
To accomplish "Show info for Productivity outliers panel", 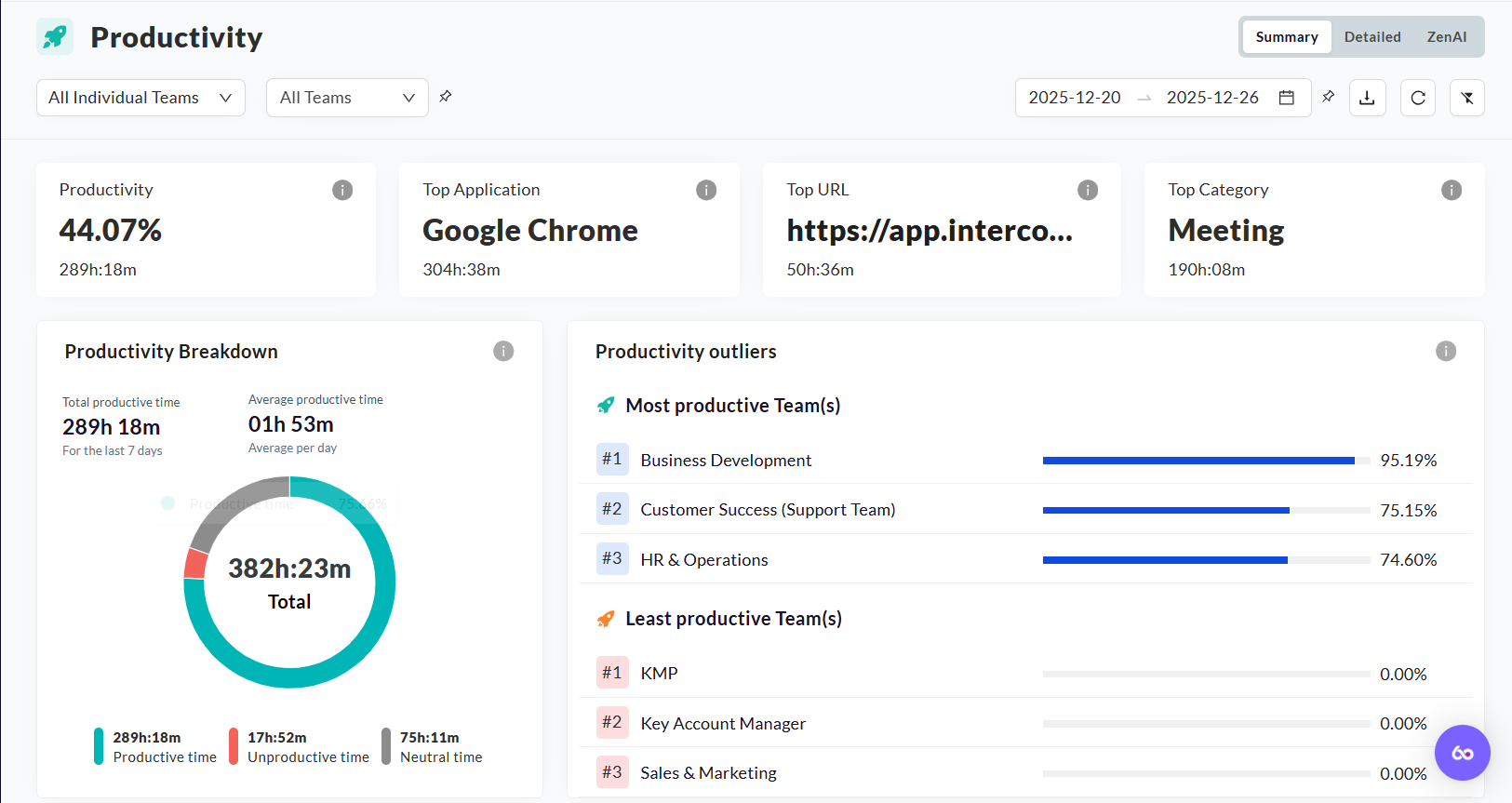I will click(x=1446, y=351).
